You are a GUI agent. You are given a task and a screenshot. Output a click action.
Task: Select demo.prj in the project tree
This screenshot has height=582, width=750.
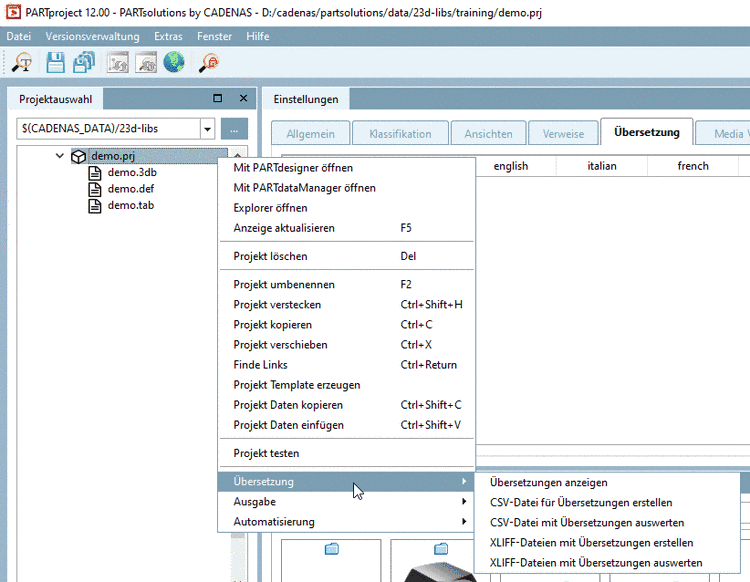[x=113, y=156]
